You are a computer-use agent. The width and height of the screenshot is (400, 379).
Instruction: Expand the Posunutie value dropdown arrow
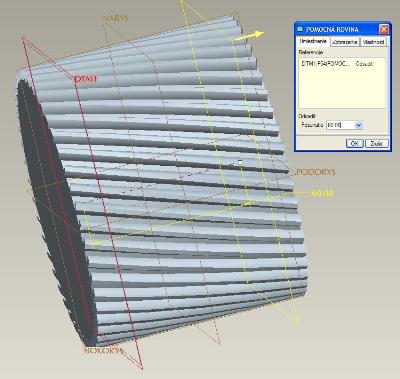(358, 125)
